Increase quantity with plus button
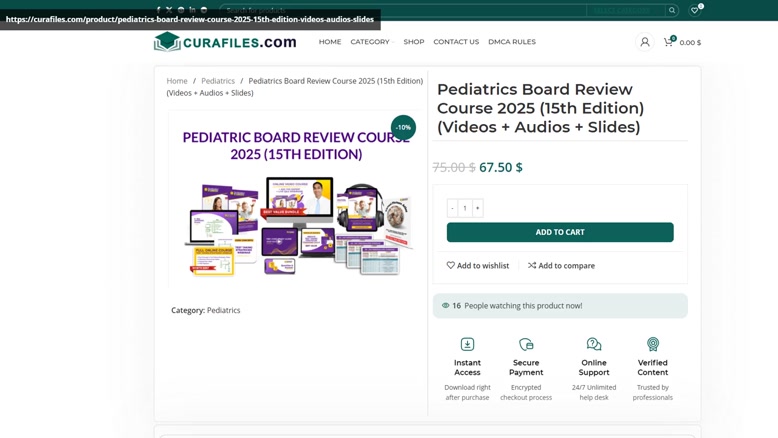The width and height of the screenshot is (778, 438). (477, 208)
